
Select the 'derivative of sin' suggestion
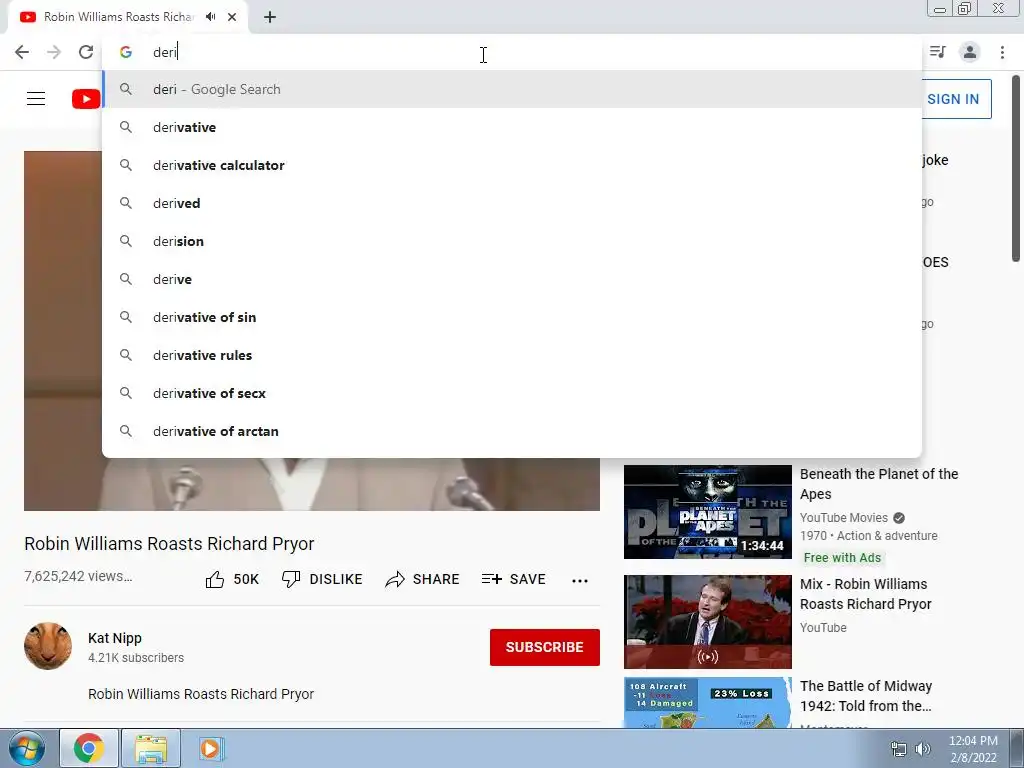512,317
